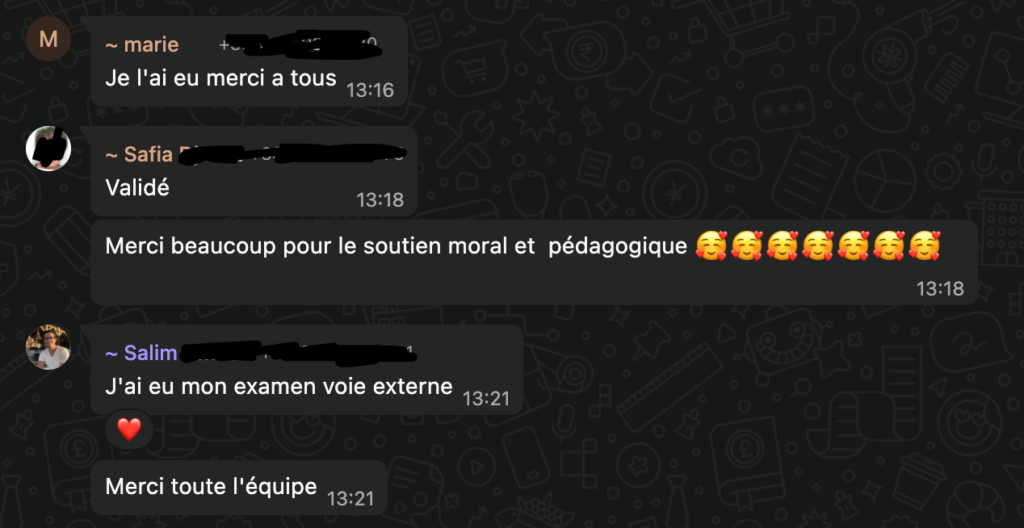Click the 13:21 timestamp on the exam message
The height and width of the screenshot is (528, 1024).
[486, 398]
